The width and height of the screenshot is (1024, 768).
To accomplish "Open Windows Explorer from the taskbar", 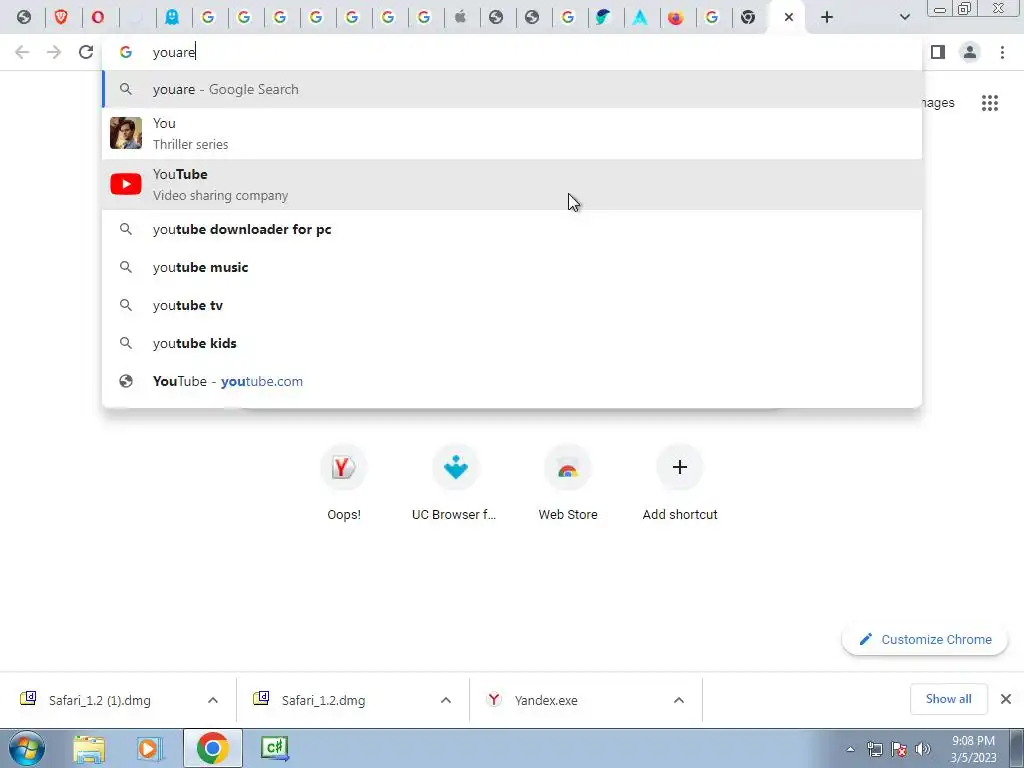I will pyautogui.click(x=89, y=748).
